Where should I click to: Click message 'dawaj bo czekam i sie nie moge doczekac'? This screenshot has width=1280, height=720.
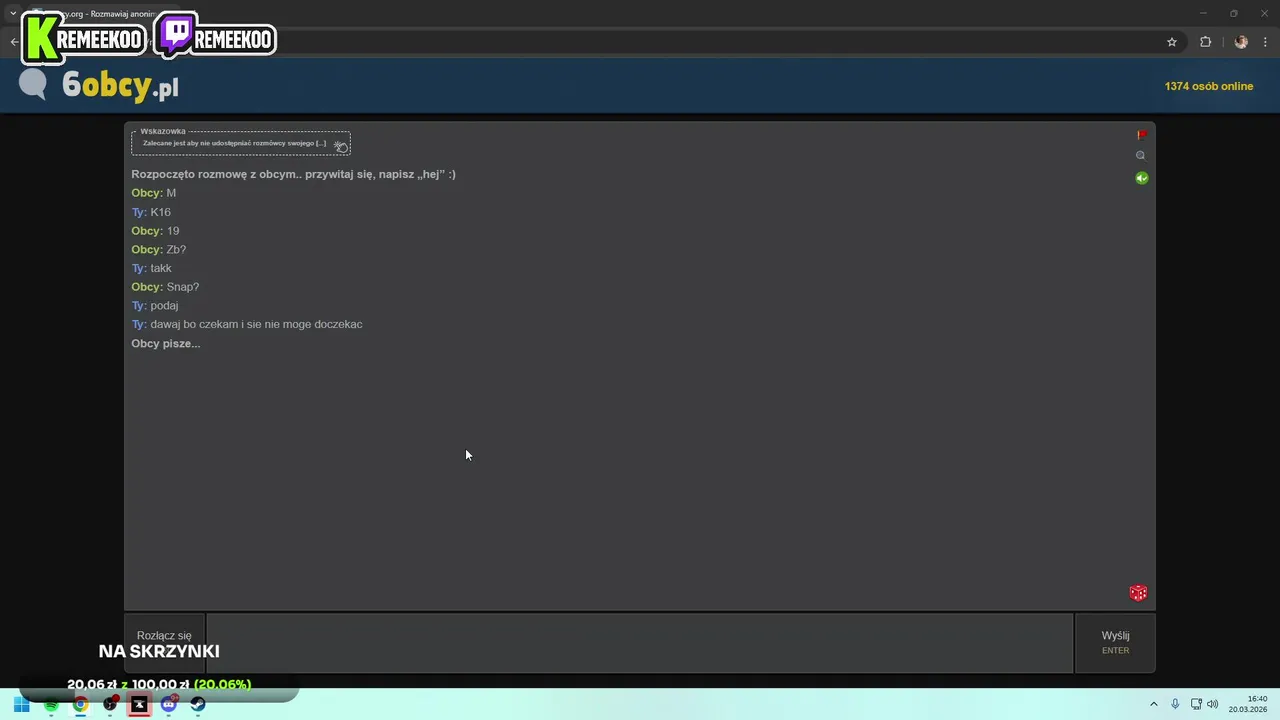click(x=256, y=324)
